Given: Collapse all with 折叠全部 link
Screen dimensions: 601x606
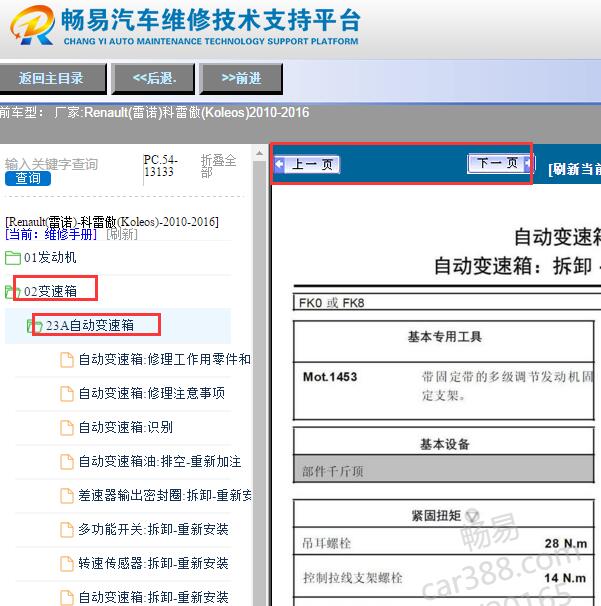Looking at the screenshot, I should click(218, 166).
